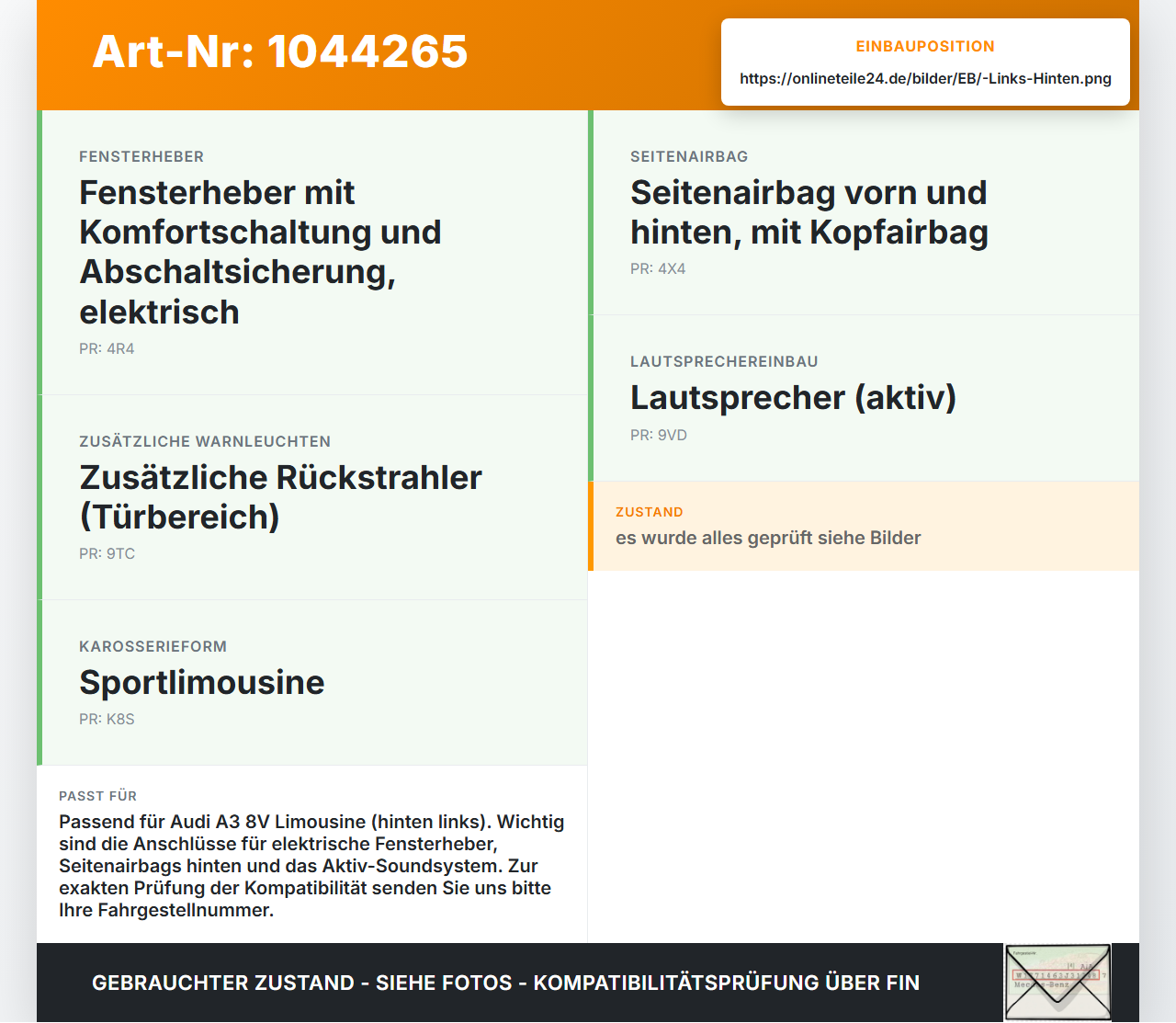Select text es wurde alles geprüft siehe Bilder

[768, 538]
